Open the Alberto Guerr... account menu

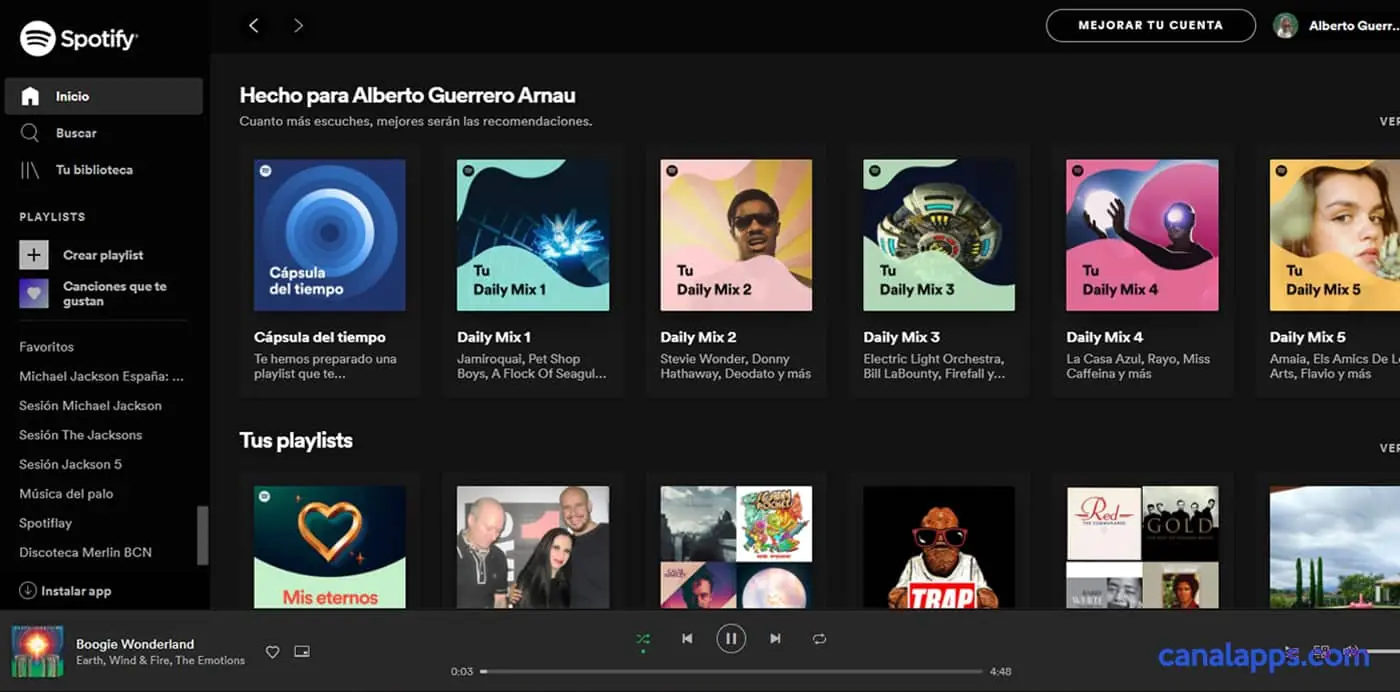[x=1354, y=26]
